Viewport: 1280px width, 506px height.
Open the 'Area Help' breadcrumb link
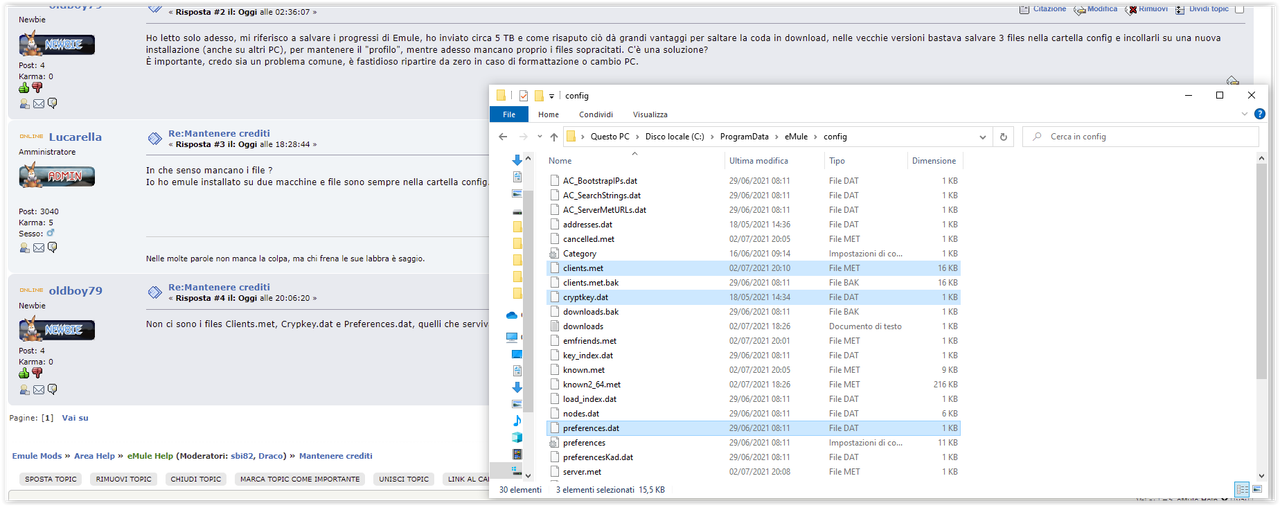[x=95, y=456]
